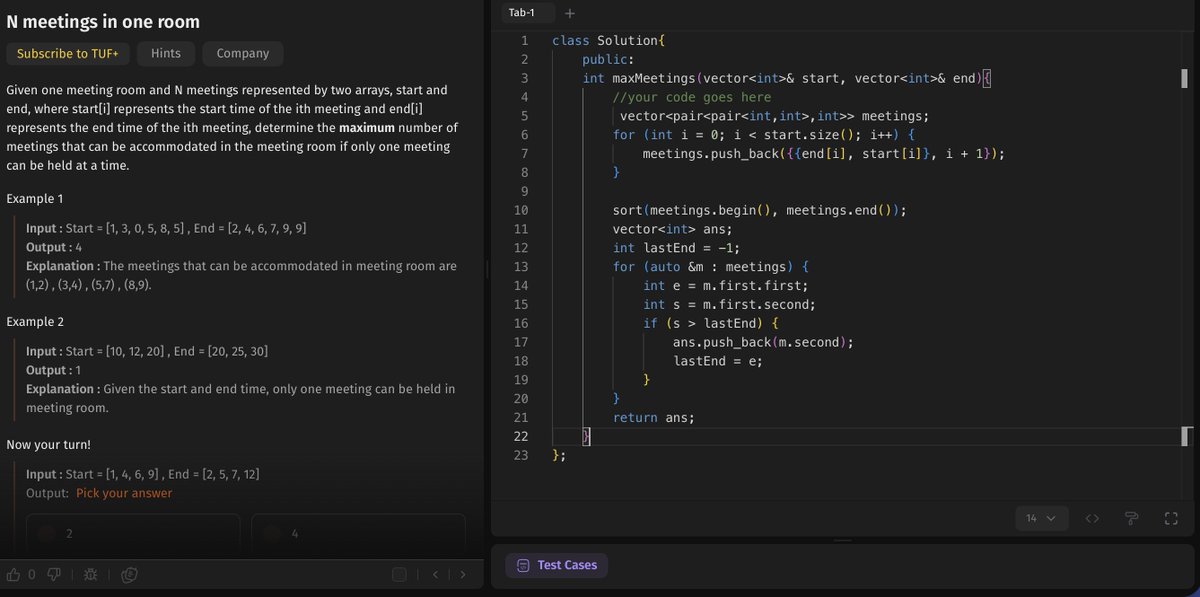The width and height of the screenshot is (1200, 597).
Task: Click the code brackets editor icon
Action: click(1092, 518)
